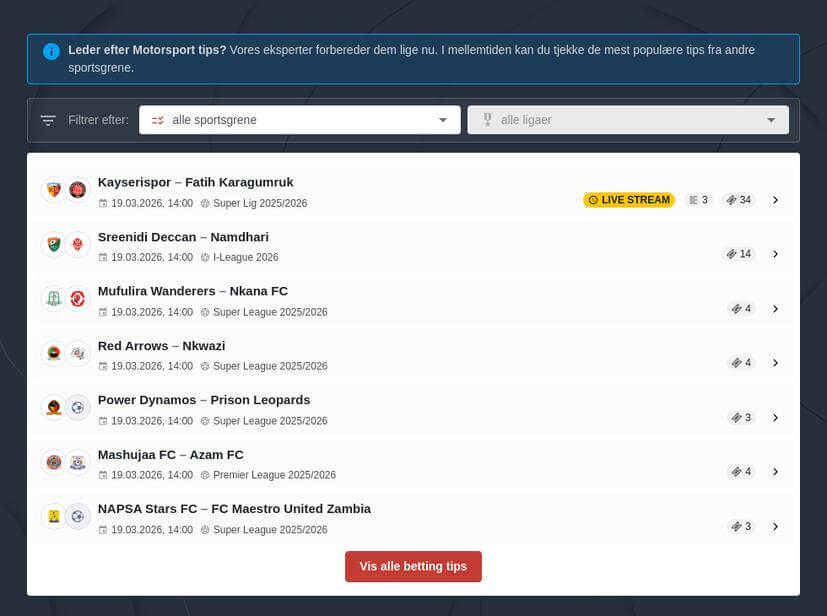The height and width of the screenshot is (616, 827).
Task: Click the 34 tips badge on Kayserispor
Action: click(x=738, y=200)
